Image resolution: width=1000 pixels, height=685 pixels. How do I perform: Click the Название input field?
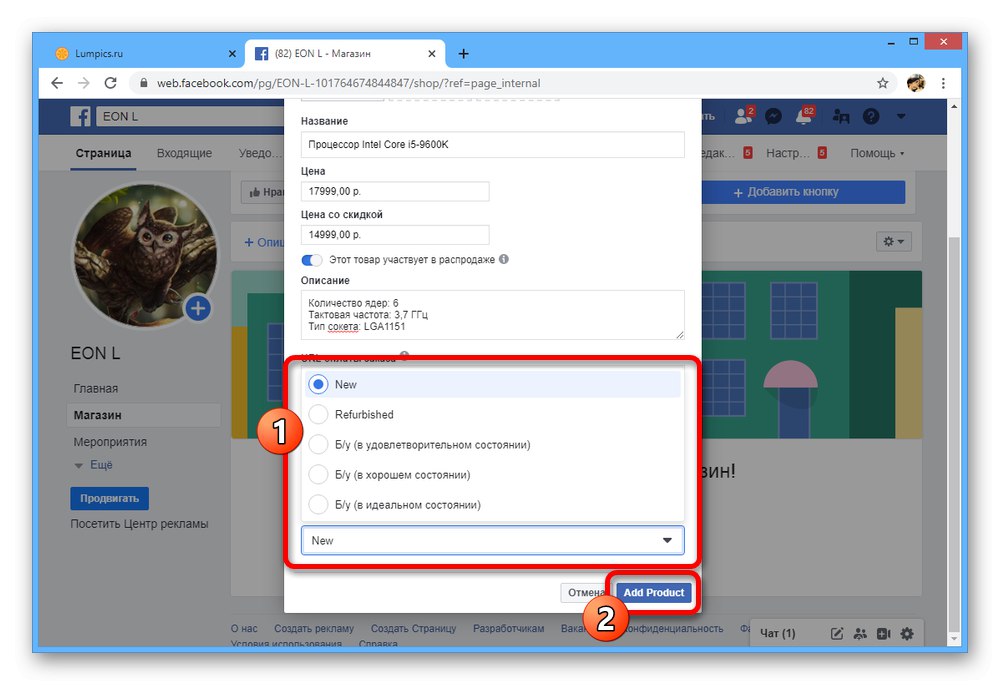click(492, 145)
